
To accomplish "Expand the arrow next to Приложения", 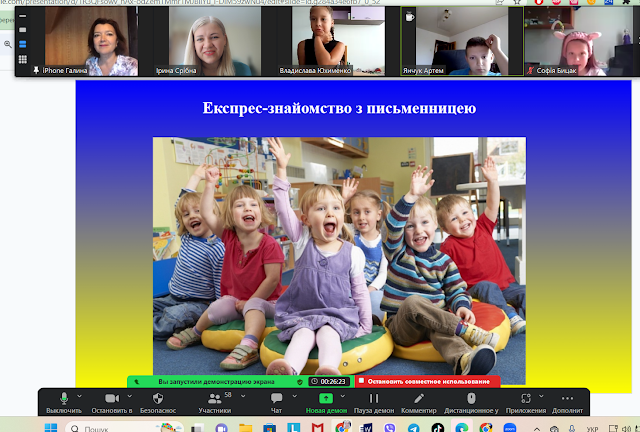I will pos(541,396).
